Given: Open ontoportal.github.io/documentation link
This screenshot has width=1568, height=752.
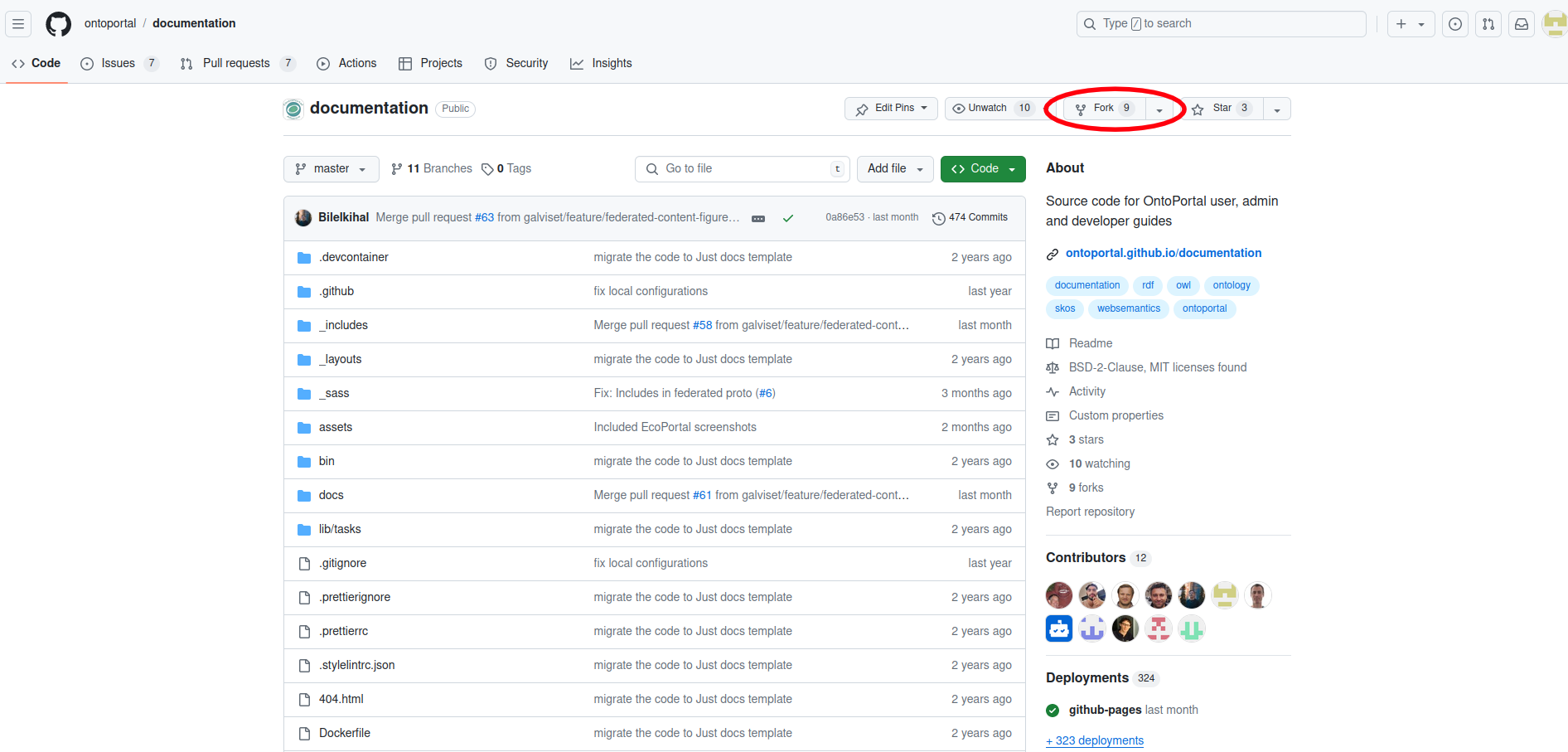Looking at the screenshot, I should 1163,253.
